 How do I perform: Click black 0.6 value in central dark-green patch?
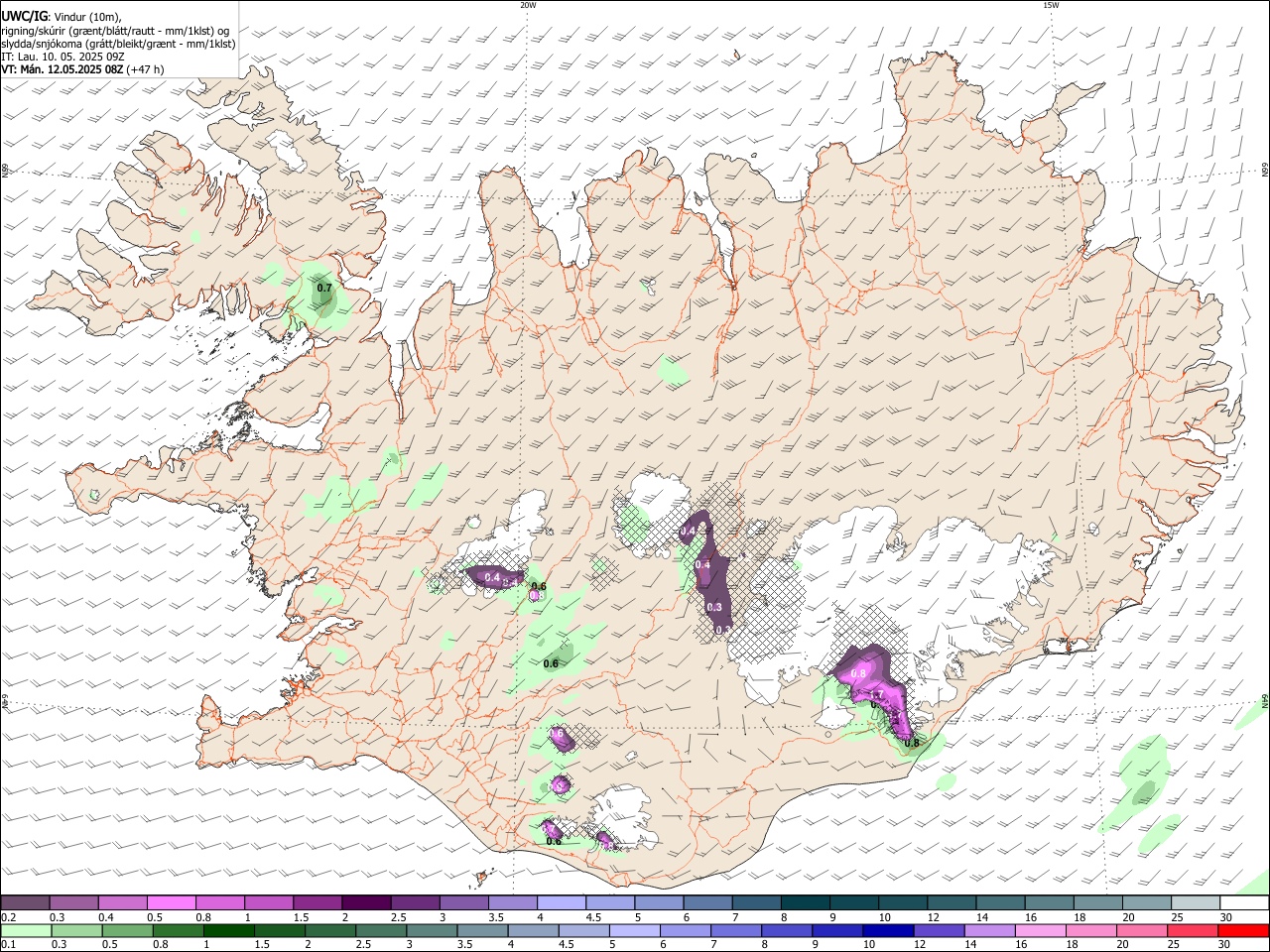pos(552,663)
